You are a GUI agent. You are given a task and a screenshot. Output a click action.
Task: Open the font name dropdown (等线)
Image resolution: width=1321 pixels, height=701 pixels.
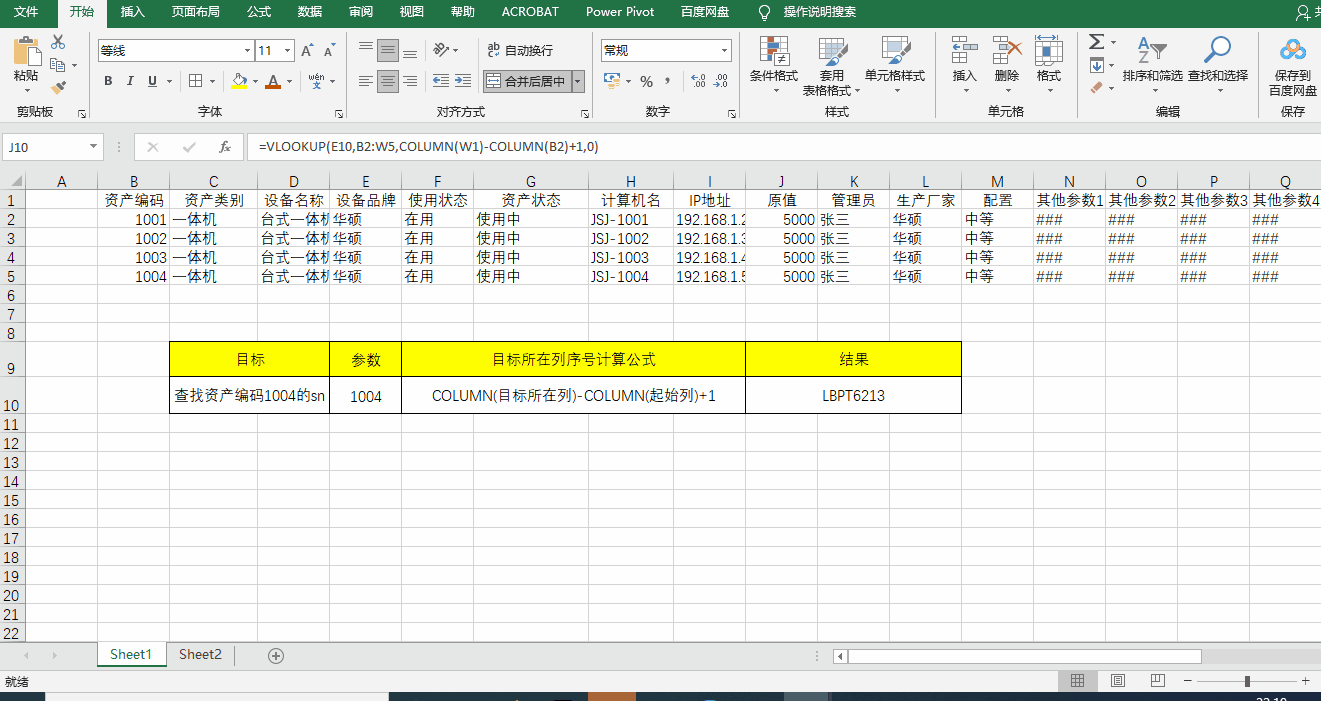tap(247, 50)
